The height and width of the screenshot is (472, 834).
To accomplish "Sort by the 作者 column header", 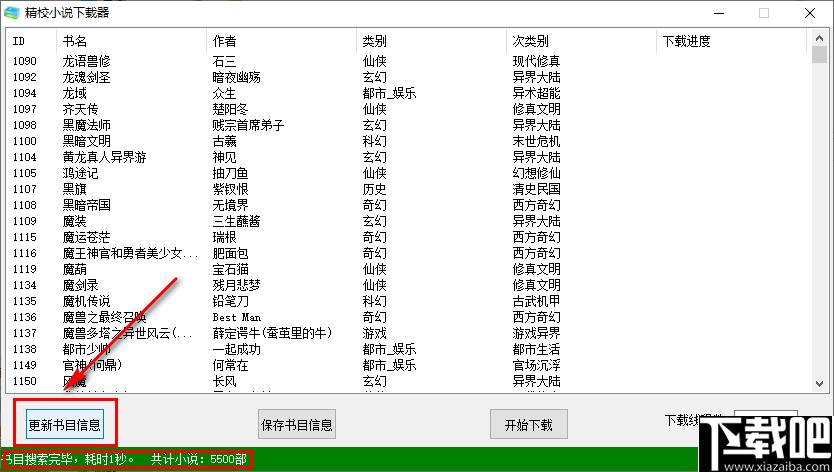I will click(x=281, y=41).
